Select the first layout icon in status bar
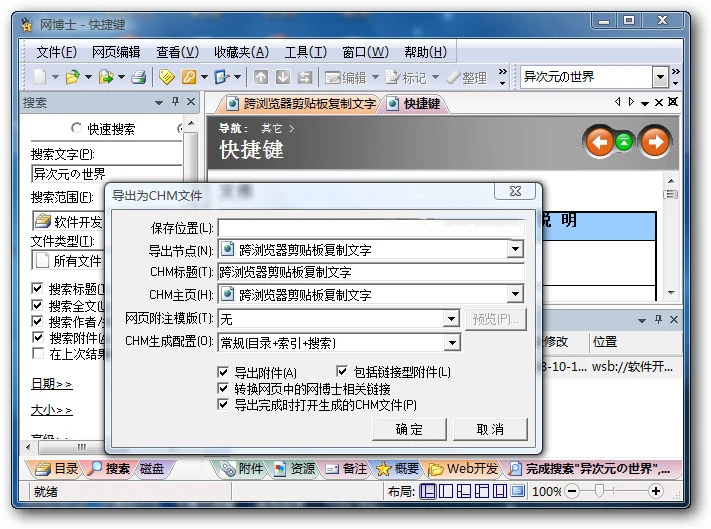 tap(428, 491)
